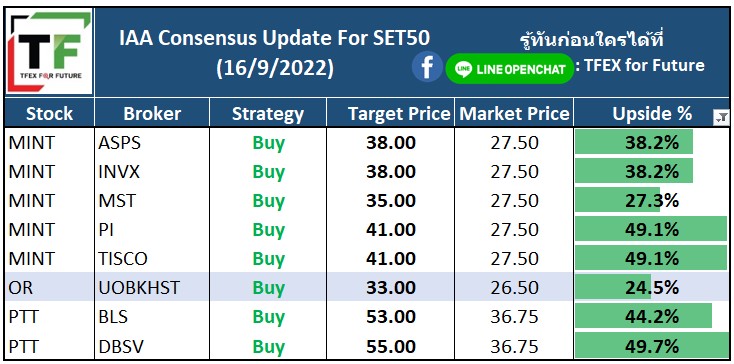Click the TISCO broker cell

(x=152, y=259)
